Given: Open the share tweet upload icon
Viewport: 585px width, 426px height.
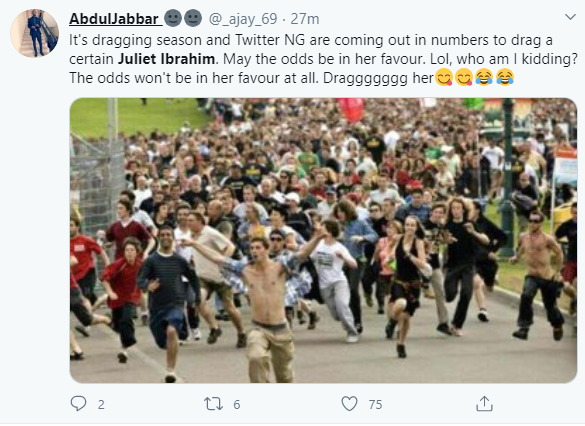Looking at the screenshot, I should (484, 404).
